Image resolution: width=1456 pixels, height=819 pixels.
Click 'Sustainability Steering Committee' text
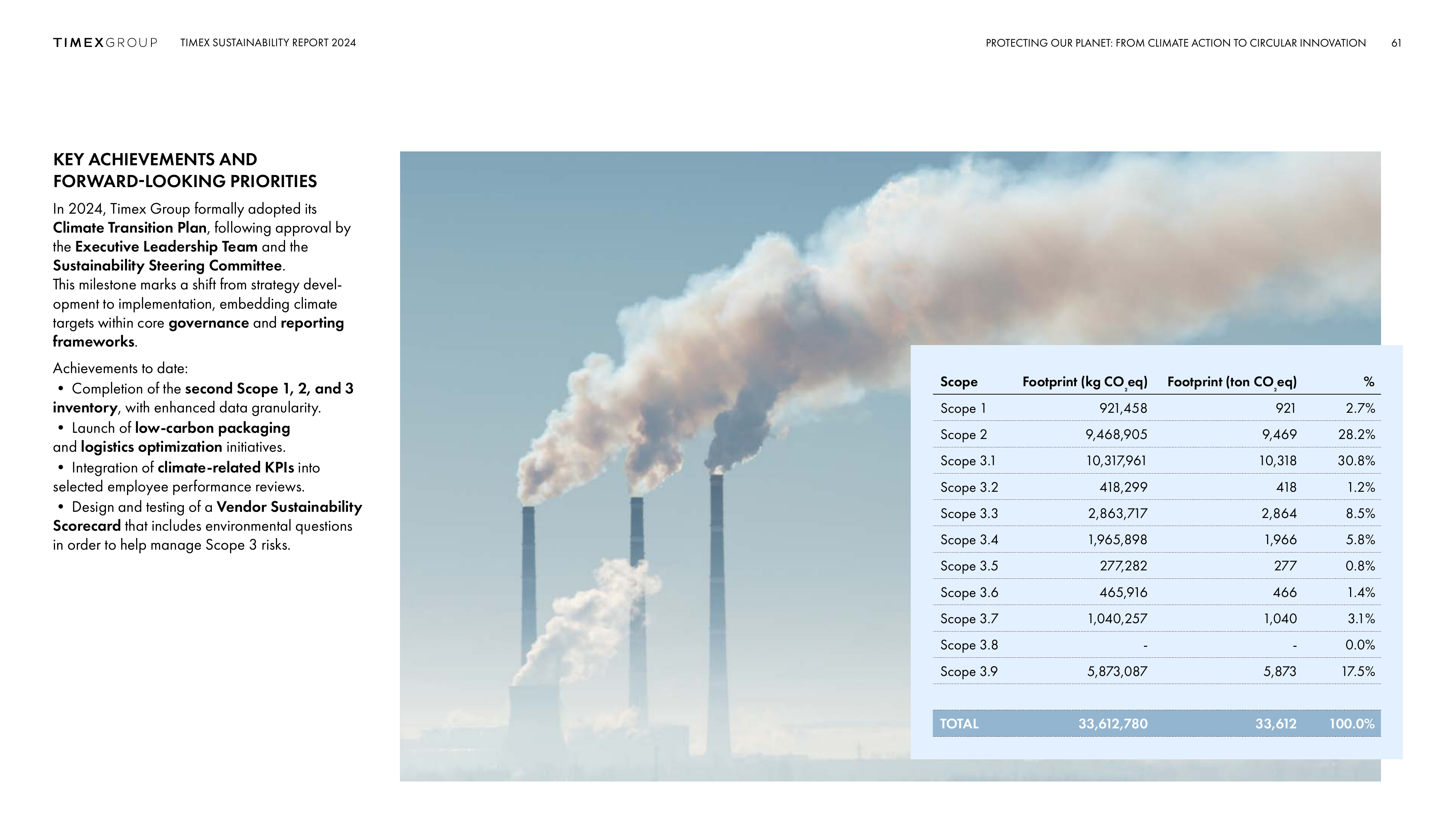(x=167, y=266)
